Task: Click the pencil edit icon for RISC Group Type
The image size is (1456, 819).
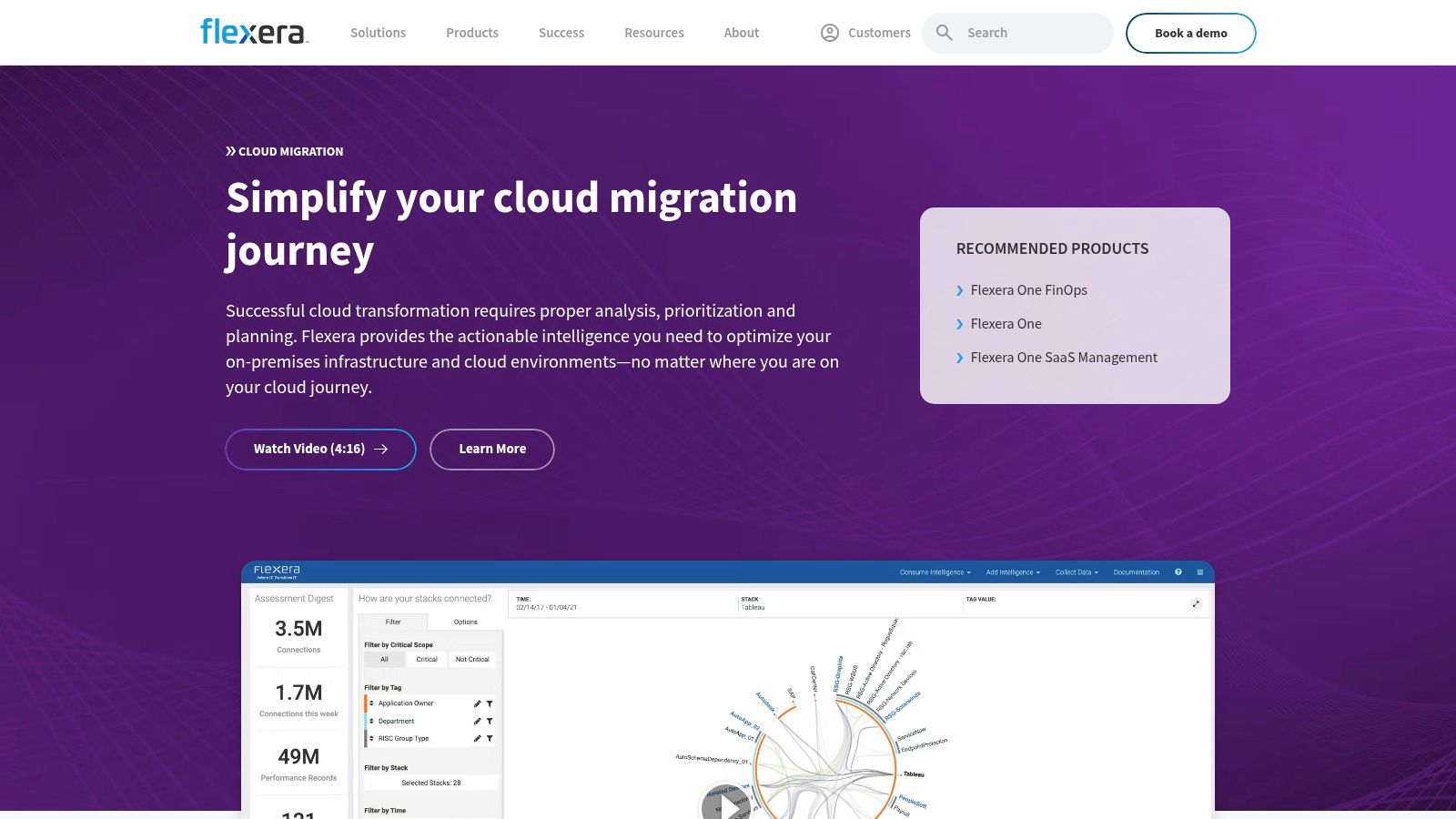Action: pyautogui.click(x=477, y=738)
